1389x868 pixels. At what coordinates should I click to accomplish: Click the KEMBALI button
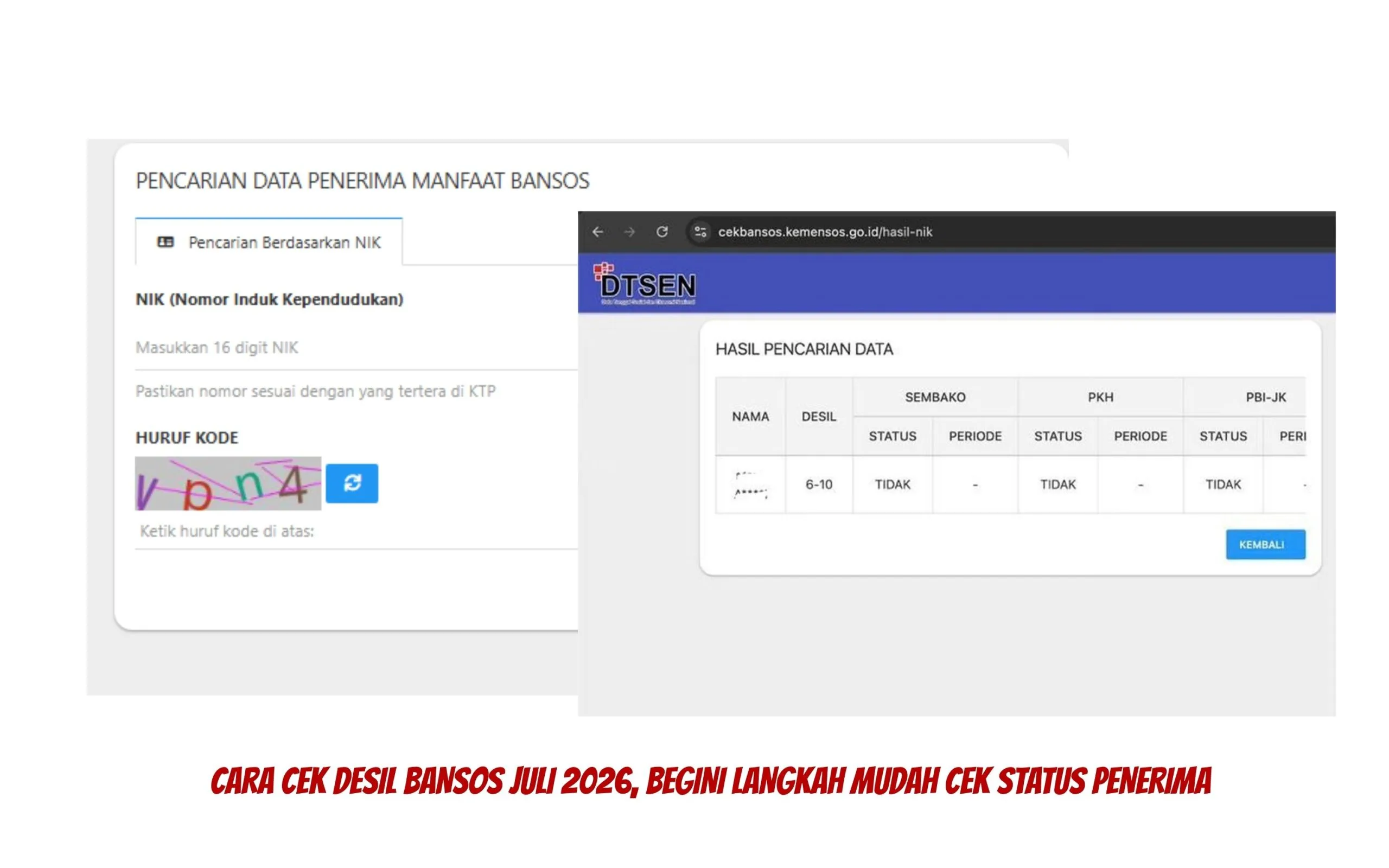click(1266, 544)
